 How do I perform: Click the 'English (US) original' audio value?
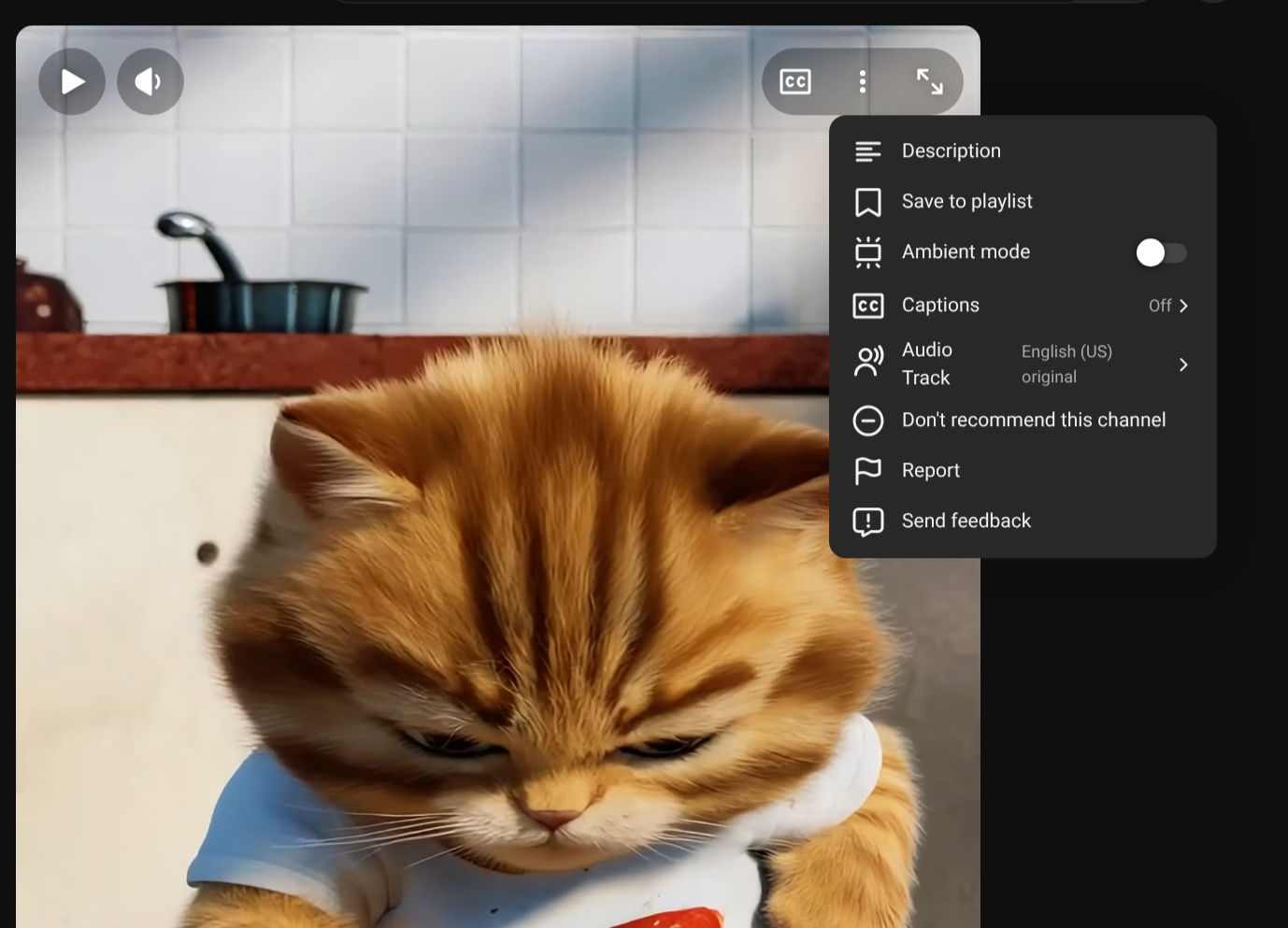tap(1066, 364)
